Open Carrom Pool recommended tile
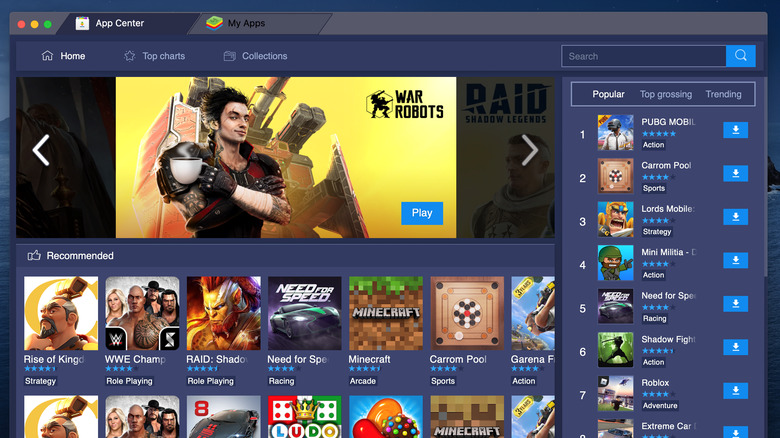Screen dimensions: 780x438 [x=467, y=314]
